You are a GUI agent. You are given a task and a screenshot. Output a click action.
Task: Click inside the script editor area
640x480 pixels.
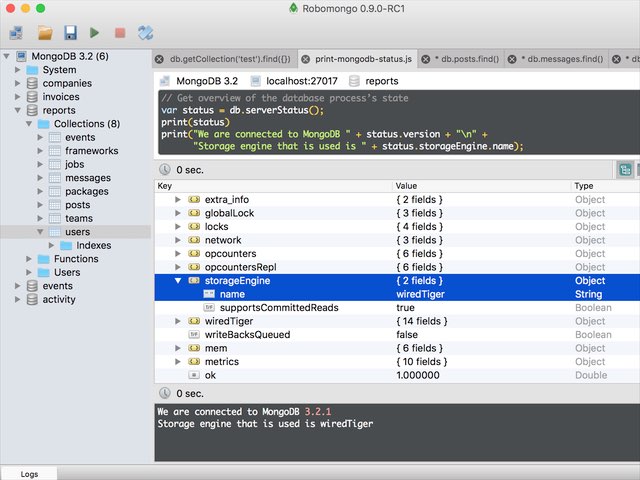[x=398, y=122]
